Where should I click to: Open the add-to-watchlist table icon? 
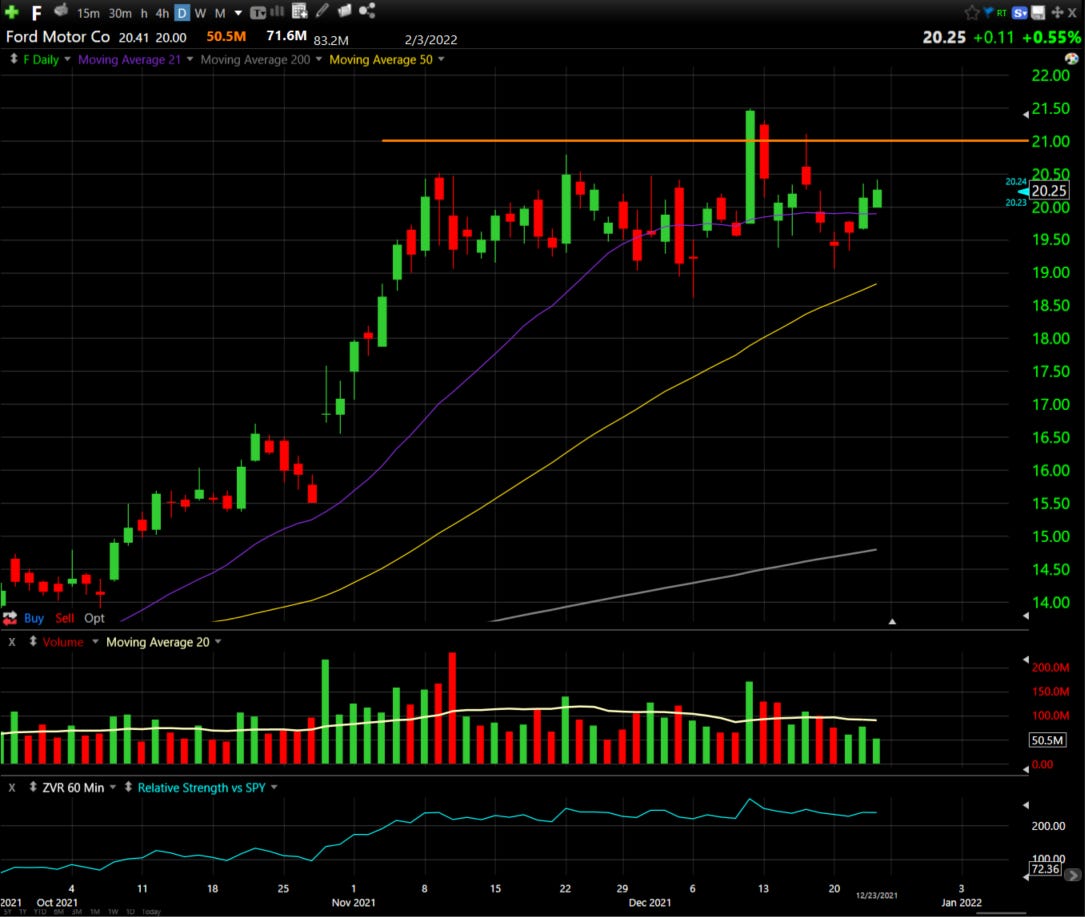click(300, 10)
